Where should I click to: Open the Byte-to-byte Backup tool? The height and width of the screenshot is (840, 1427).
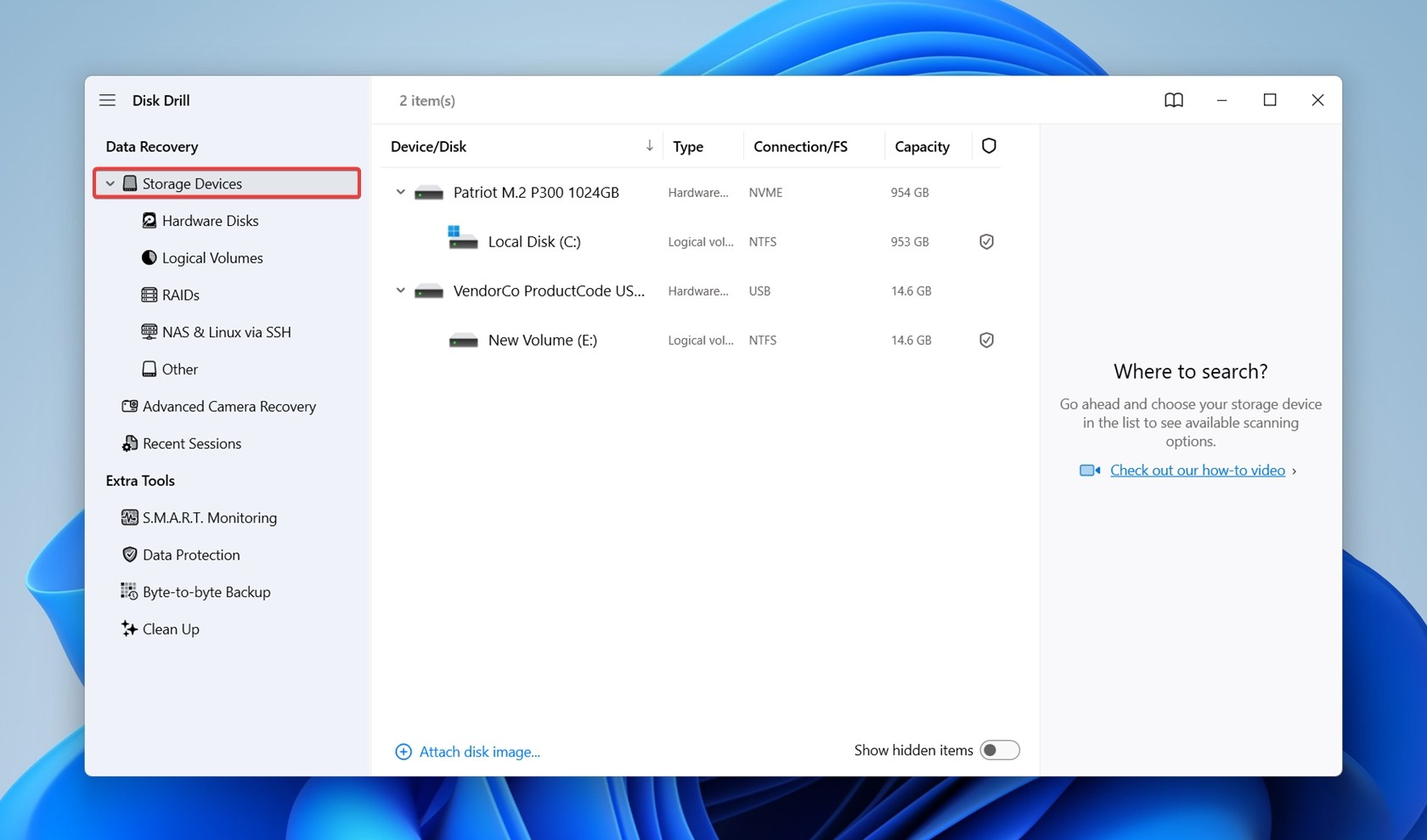click(x=206, y=591)
